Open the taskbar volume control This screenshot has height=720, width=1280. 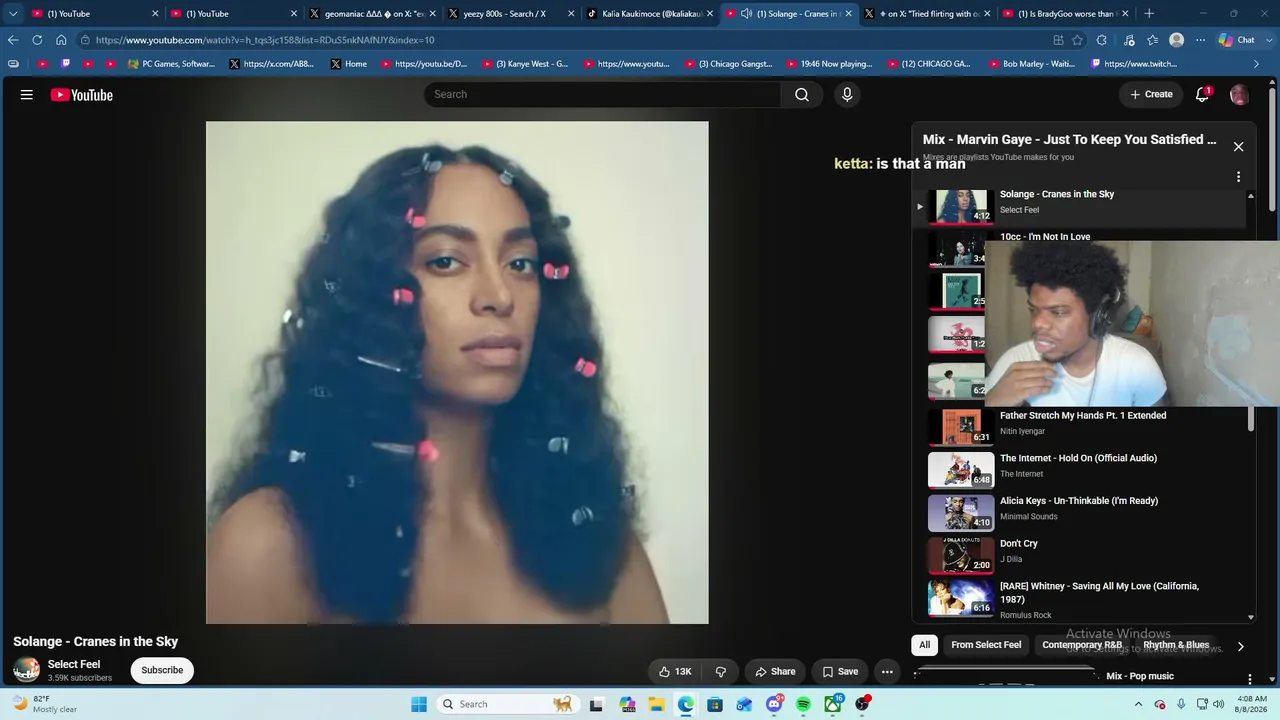click(1219, 704)
